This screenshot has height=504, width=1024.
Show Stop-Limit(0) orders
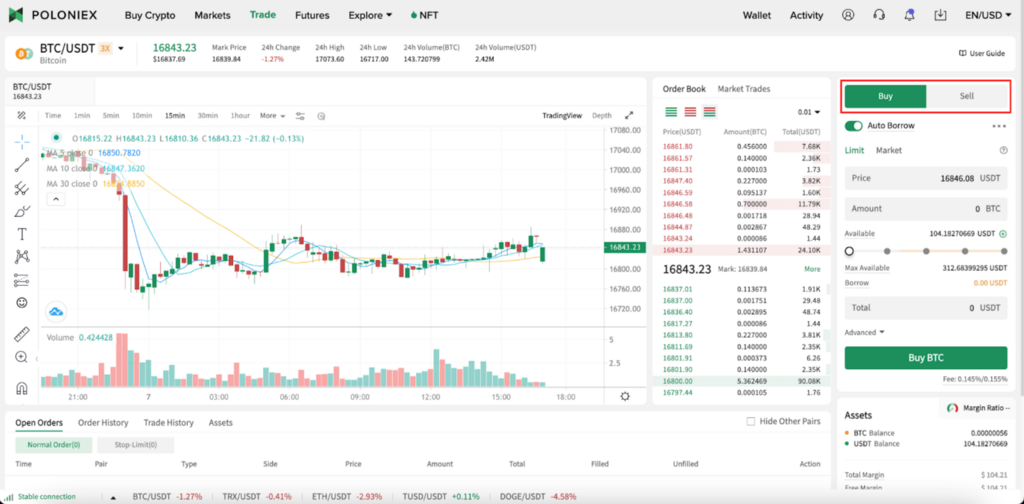coord(135,445)
